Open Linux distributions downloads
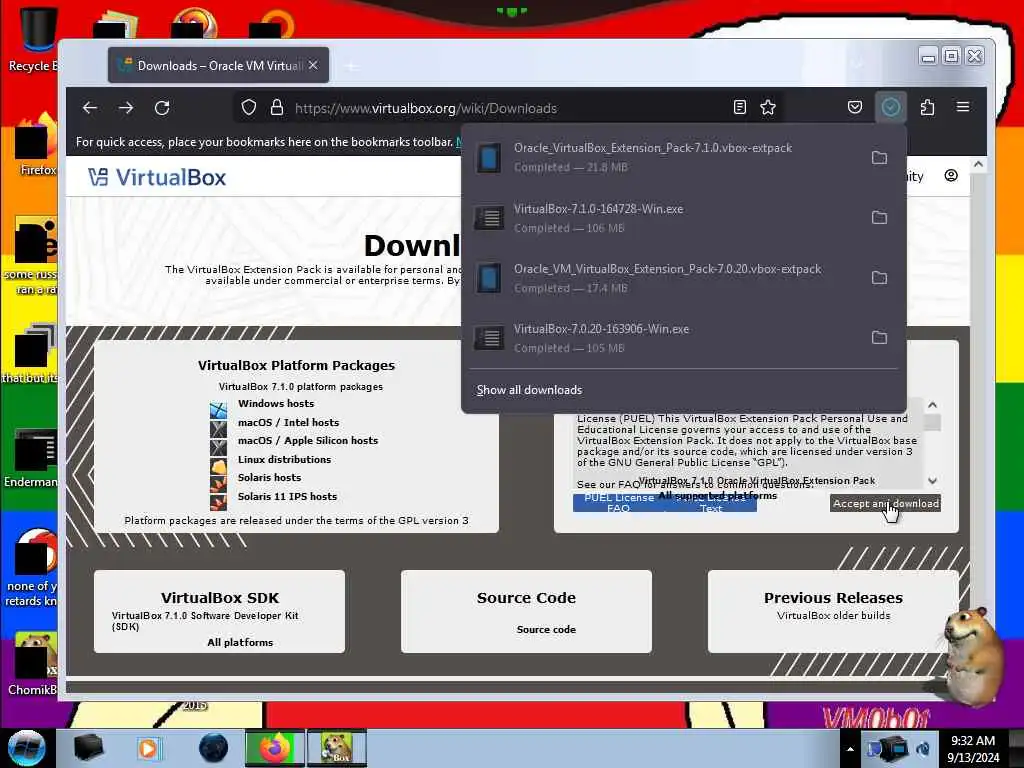1024x768 pixels. coord(284,460)
